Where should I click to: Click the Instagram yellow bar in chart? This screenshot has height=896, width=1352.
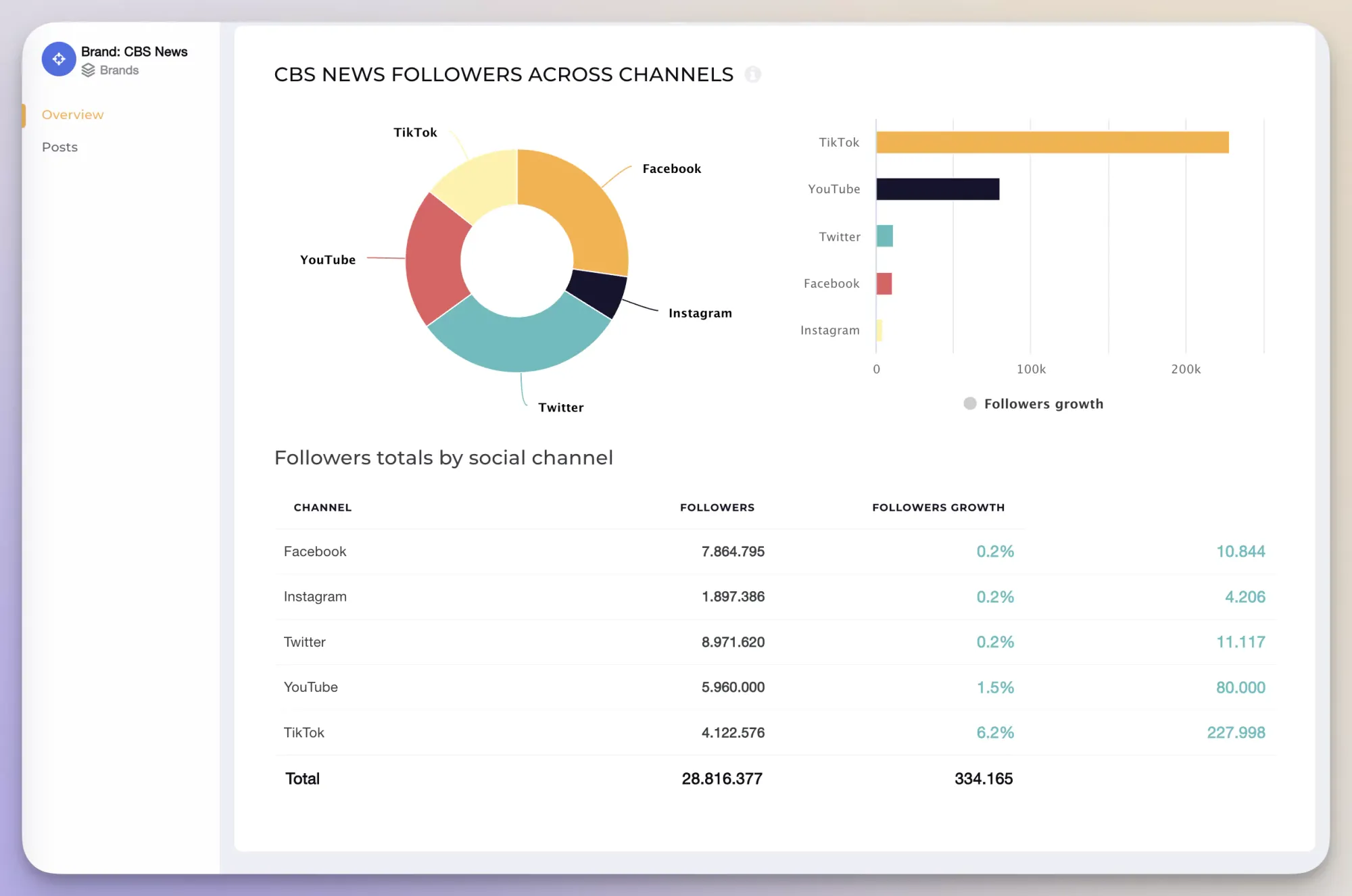tap(879, 330)
